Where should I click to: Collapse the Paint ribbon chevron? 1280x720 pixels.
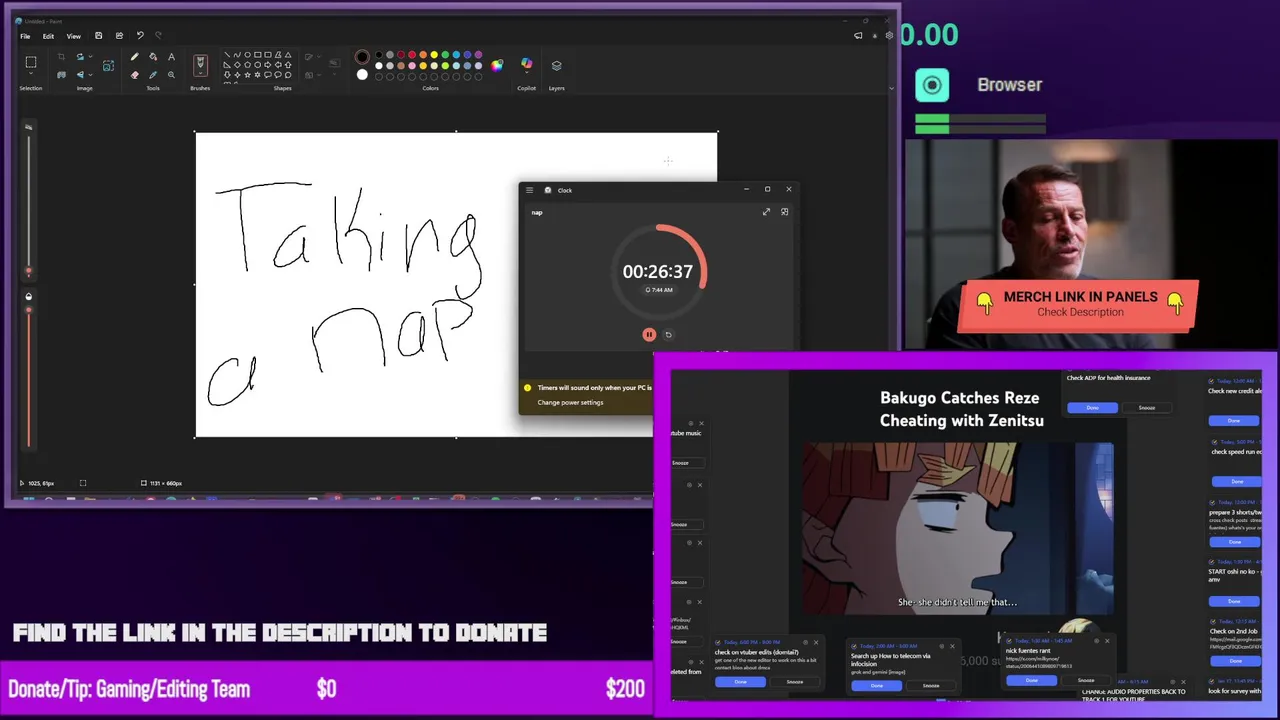(891, 88)
